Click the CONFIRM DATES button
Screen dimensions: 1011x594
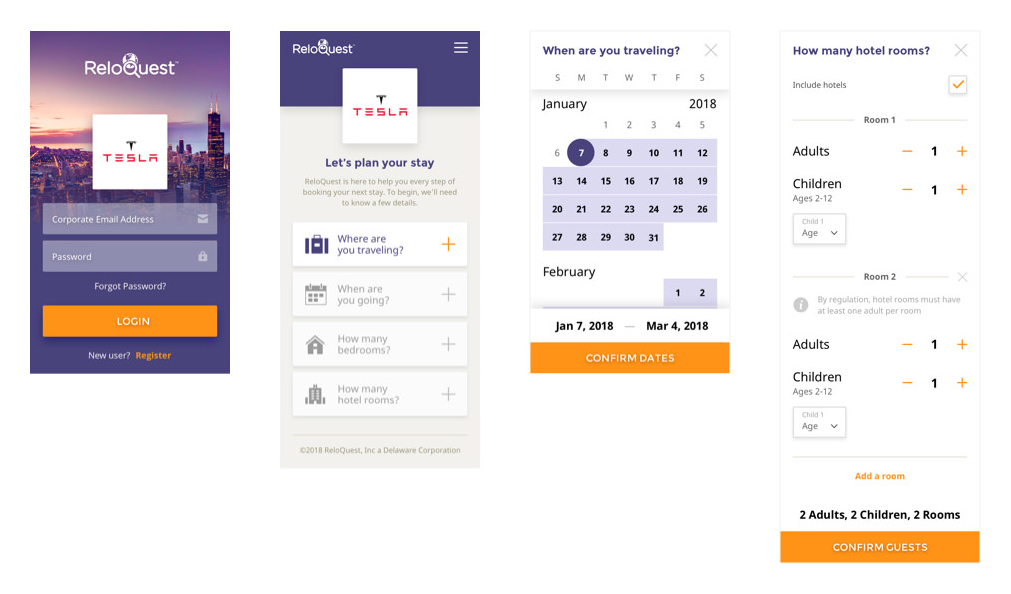pos(629,358)
